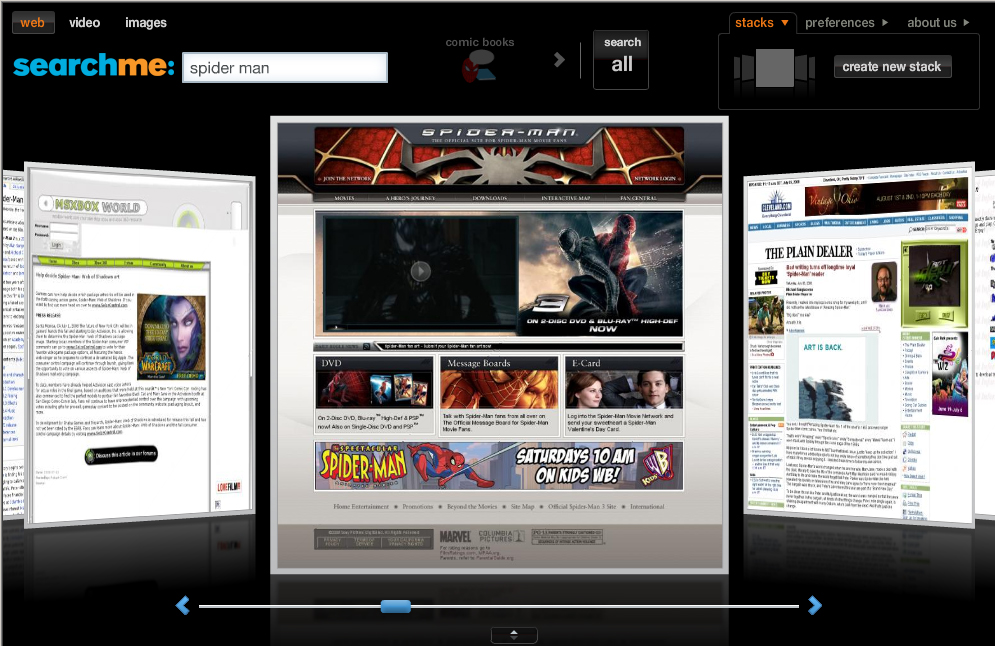
Task: Click the Home Entertainment footer link
Action: (361, 506)
